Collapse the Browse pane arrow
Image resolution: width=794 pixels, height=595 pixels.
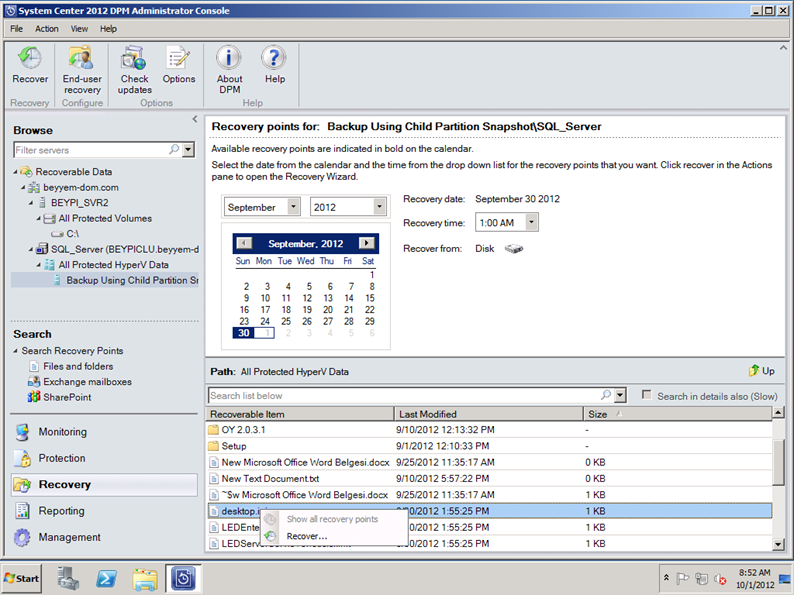point(195,119)
